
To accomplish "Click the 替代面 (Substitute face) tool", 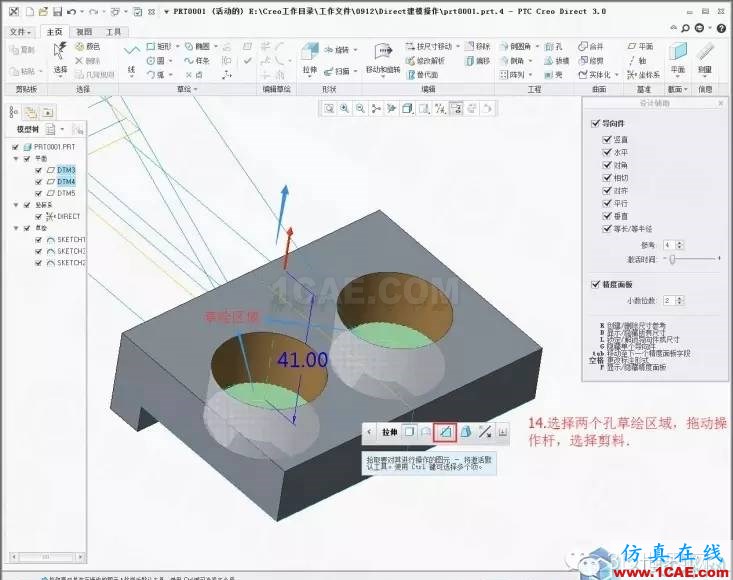I will (423, 75).
